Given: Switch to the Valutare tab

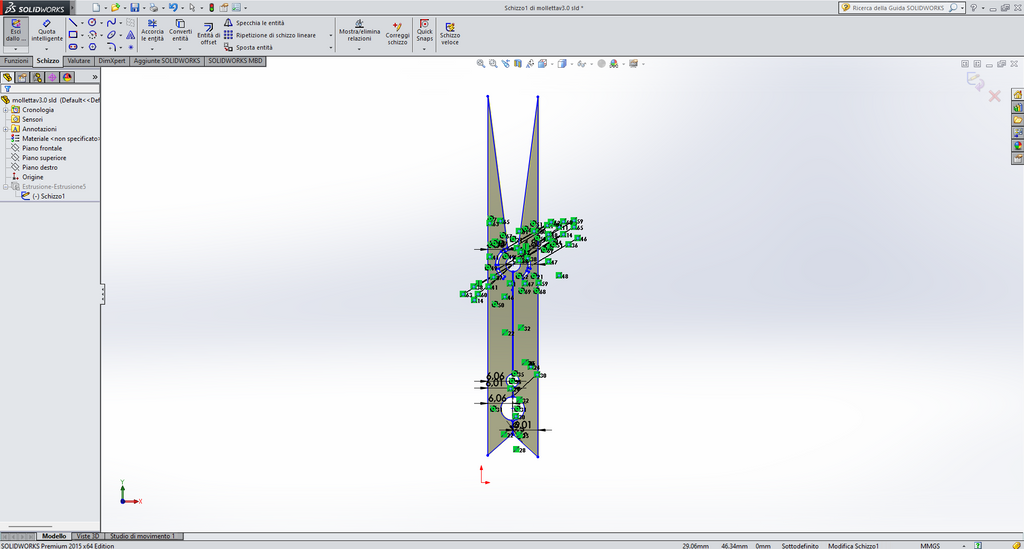Looking at the screenshot, I should (x=79, y=61).
